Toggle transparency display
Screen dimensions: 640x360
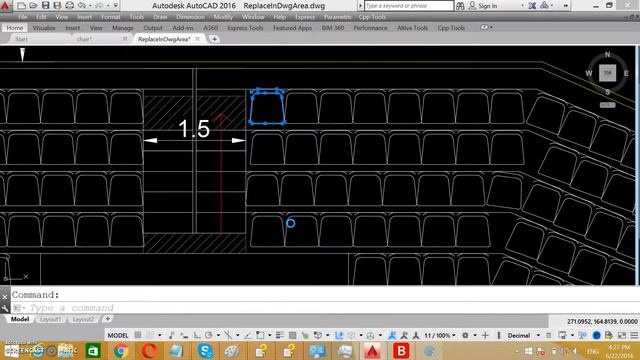pyautogui.click(x=292, y=336)
